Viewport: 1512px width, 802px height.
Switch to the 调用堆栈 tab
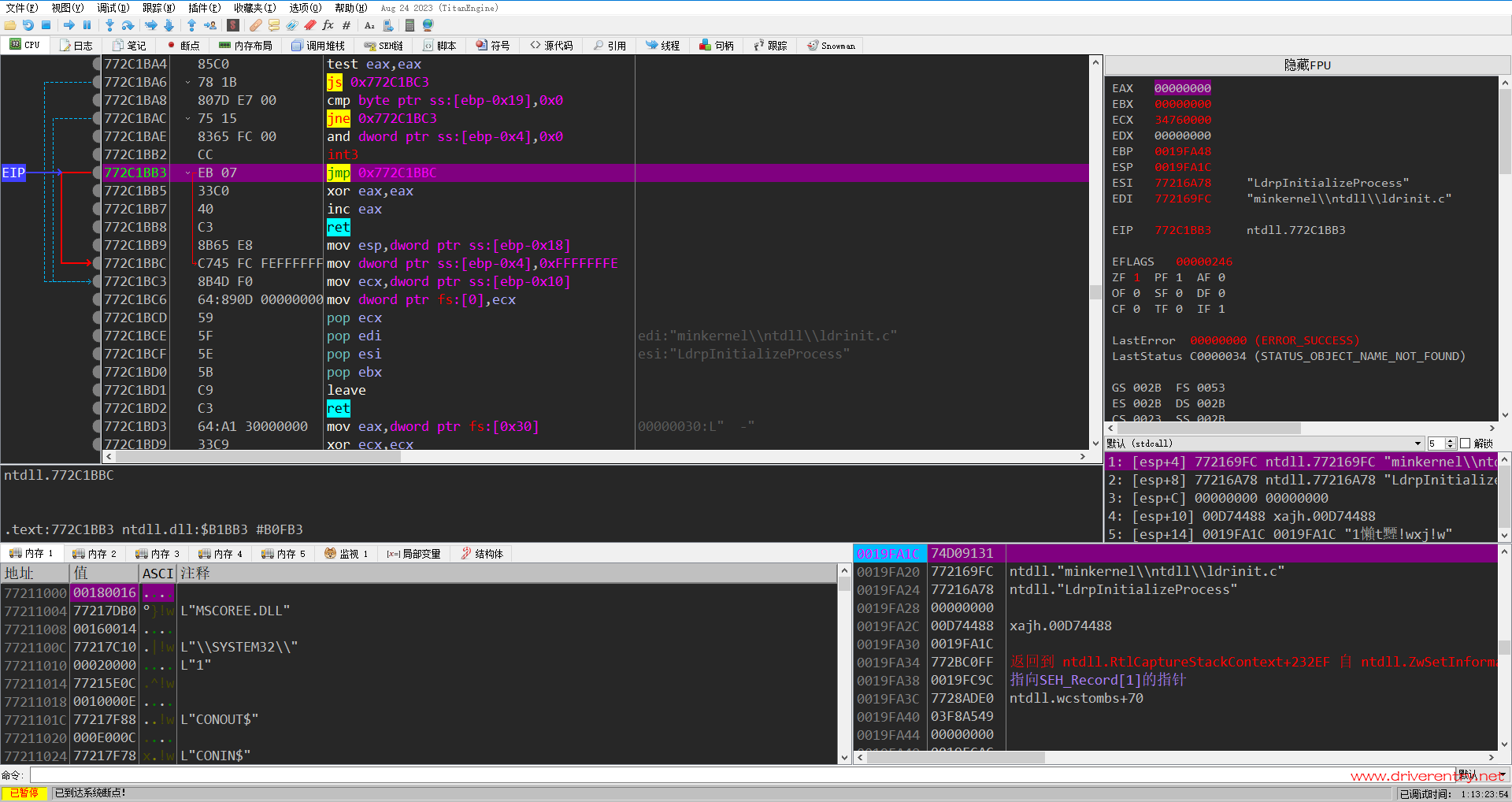(x=318, y=46)
